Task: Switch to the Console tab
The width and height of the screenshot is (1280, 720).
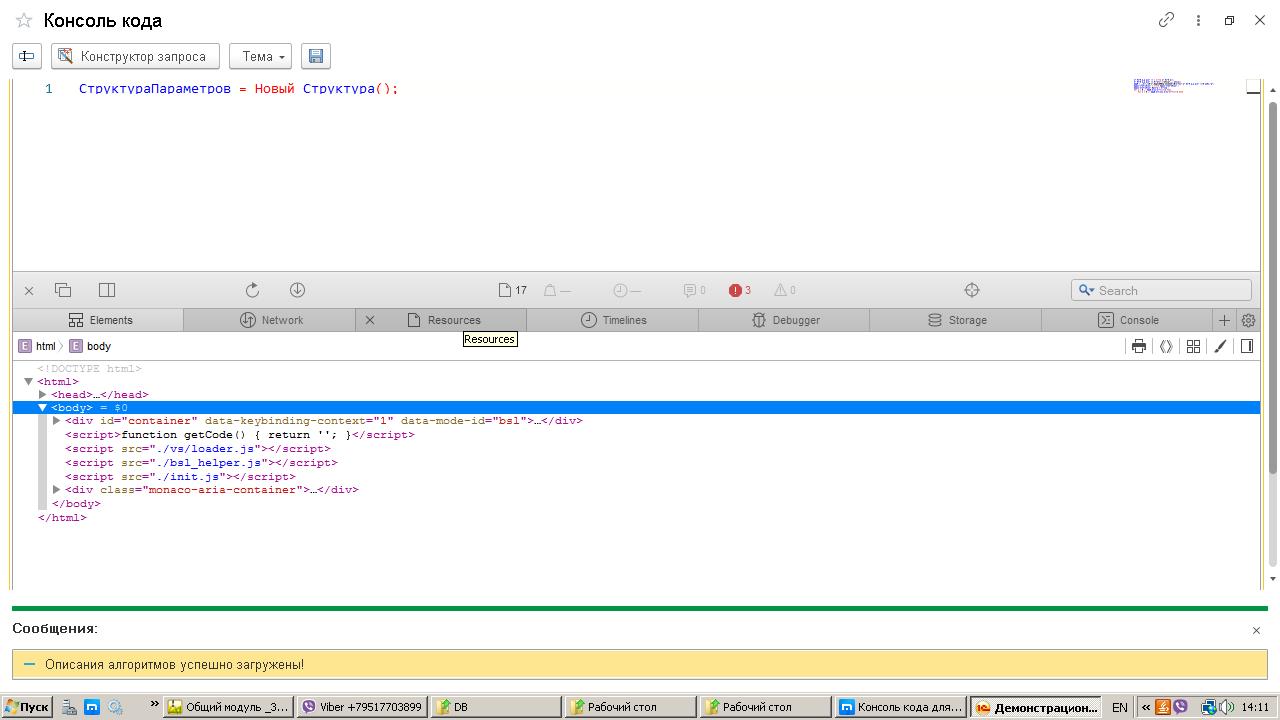Action: [1127, 320]
